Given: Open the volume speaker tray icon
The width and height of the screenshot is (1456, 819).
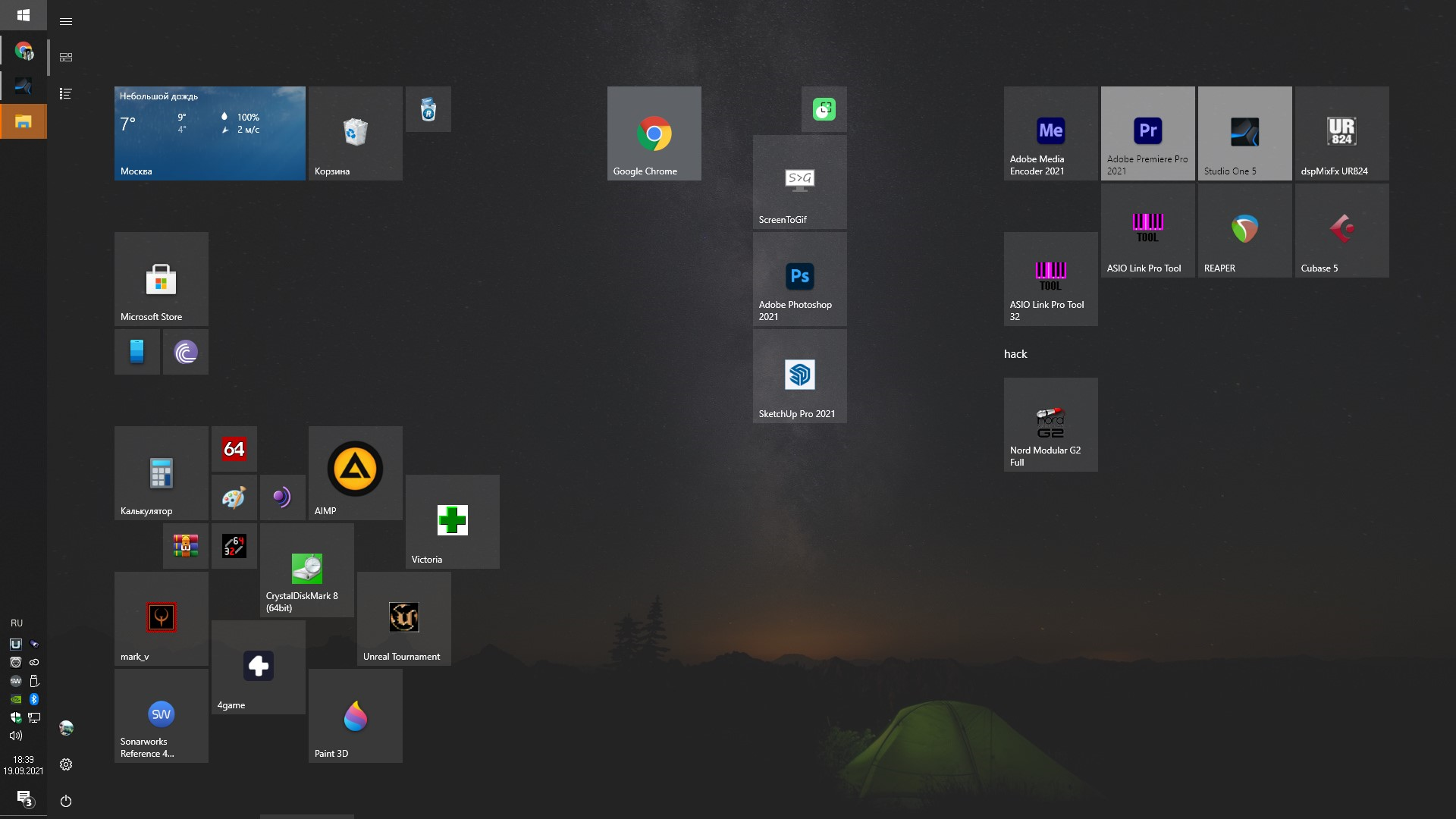Looking at the screenshot, I should point(16,736).
